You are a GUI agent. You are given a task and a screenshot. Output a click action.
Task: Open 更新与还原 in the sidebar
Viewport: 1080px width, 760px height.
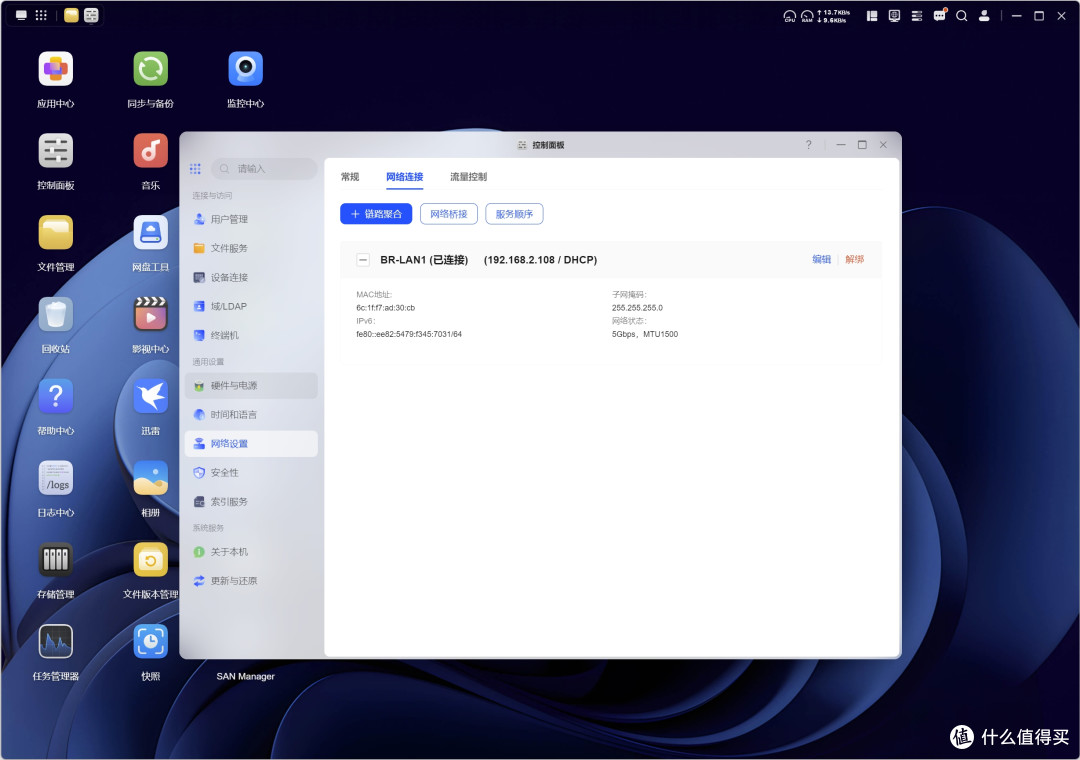click(251, 581)
